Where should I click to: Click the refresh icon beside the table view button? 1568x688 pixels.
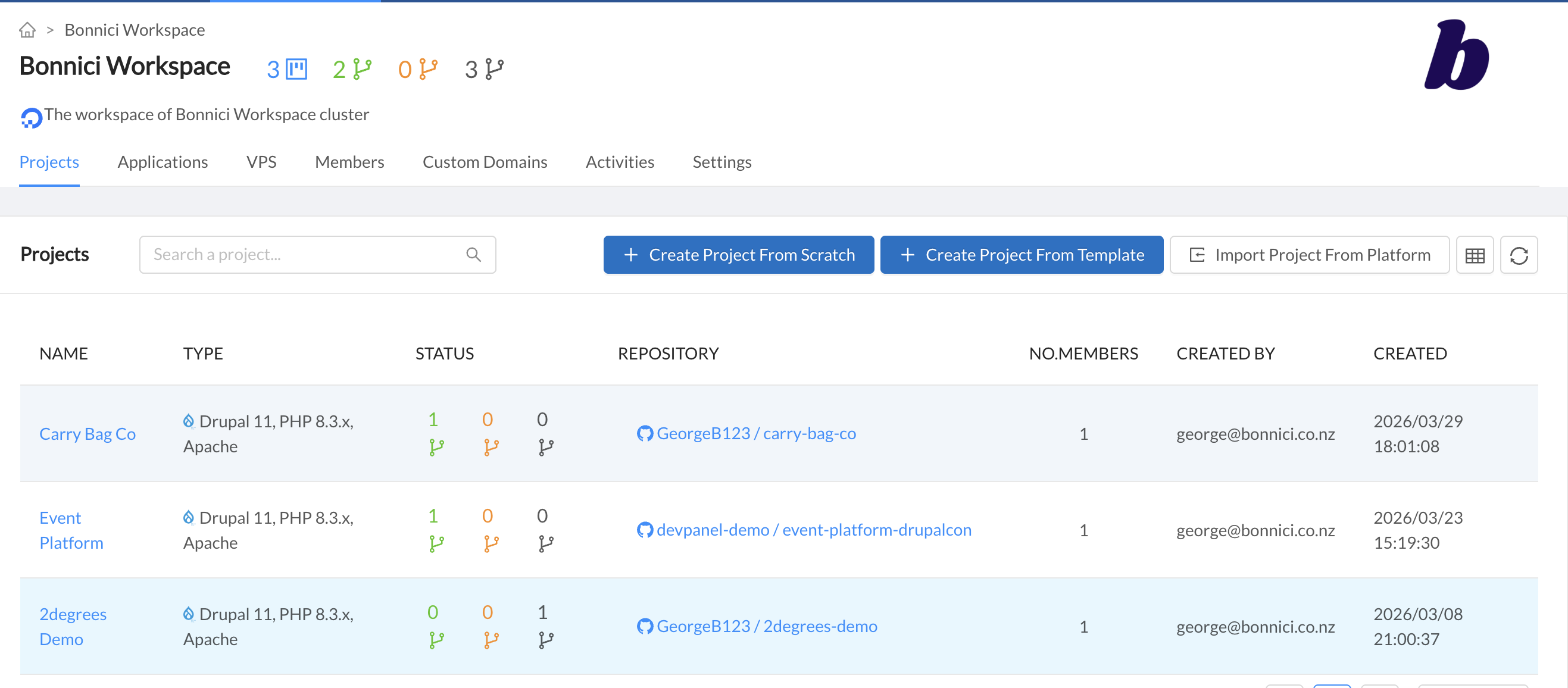[x=1519, y=254]
